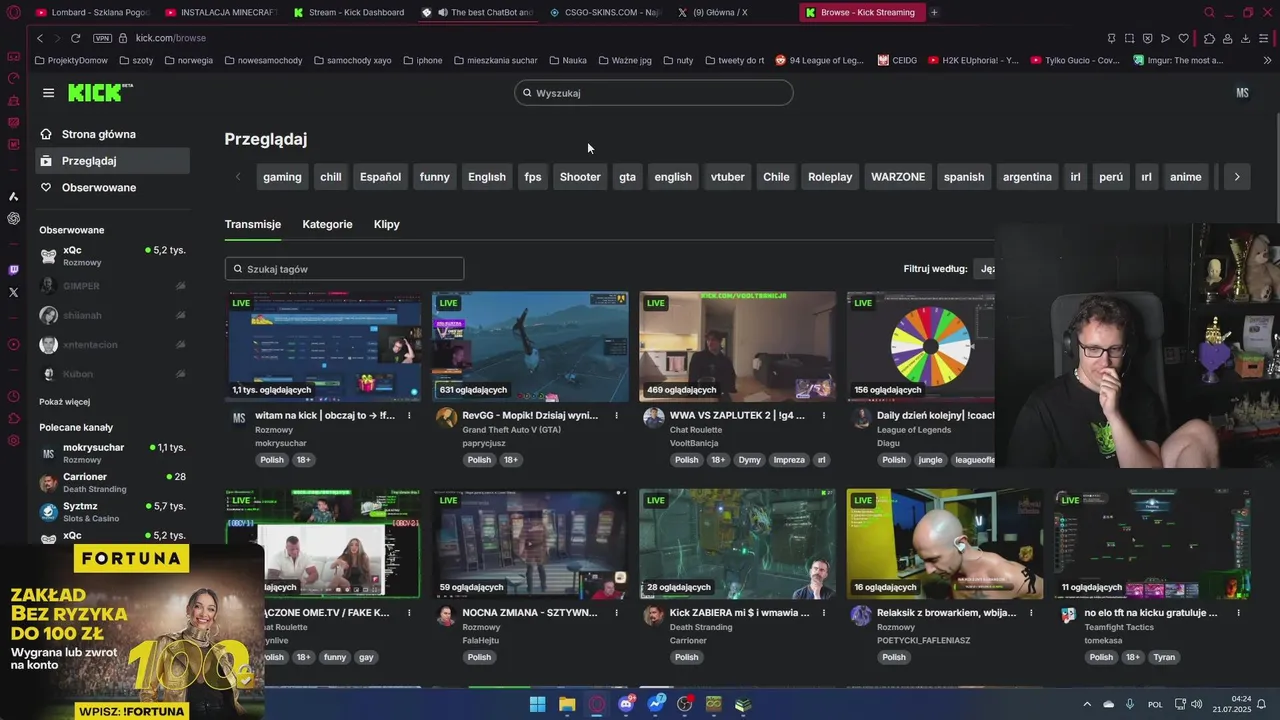
Task: Open Strona główna in sidebar
Action: (x=113, y=134)
